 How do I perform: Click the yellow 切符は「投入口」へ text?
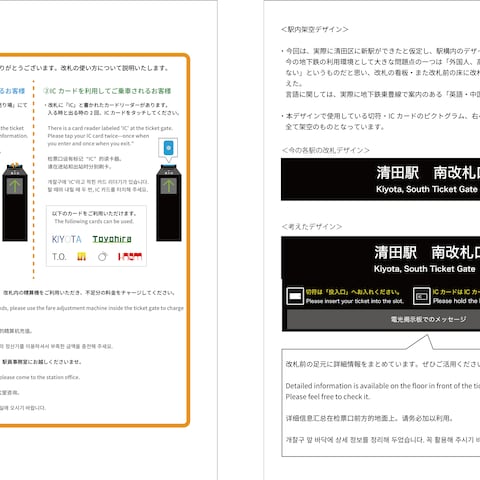(353, 292)
